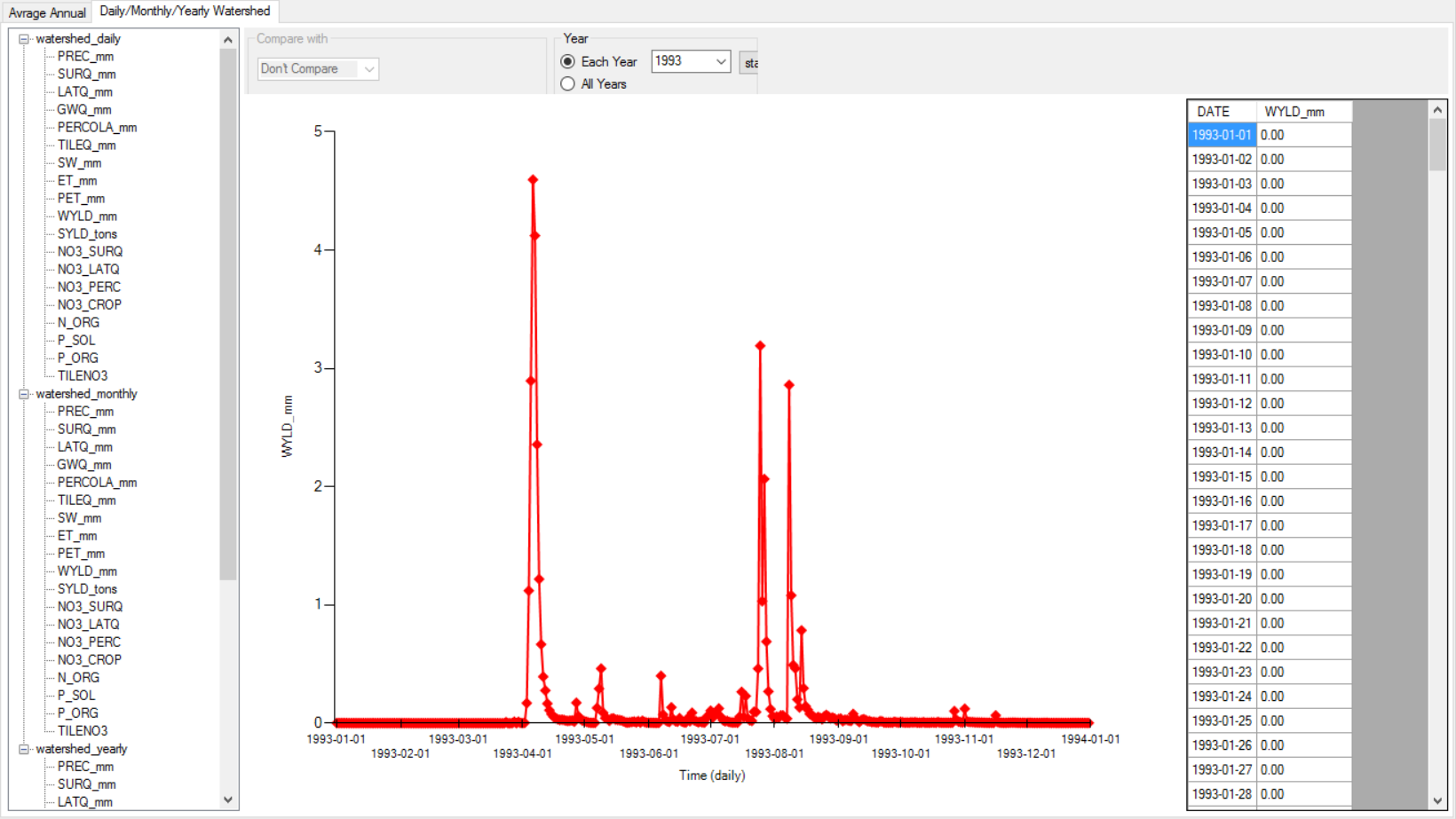The width and height of the screenshot is (1456, 819).
Task: Select PERCOLA_mm under watershed_daily
Action: pyautogui.click(x=97, y=128)
